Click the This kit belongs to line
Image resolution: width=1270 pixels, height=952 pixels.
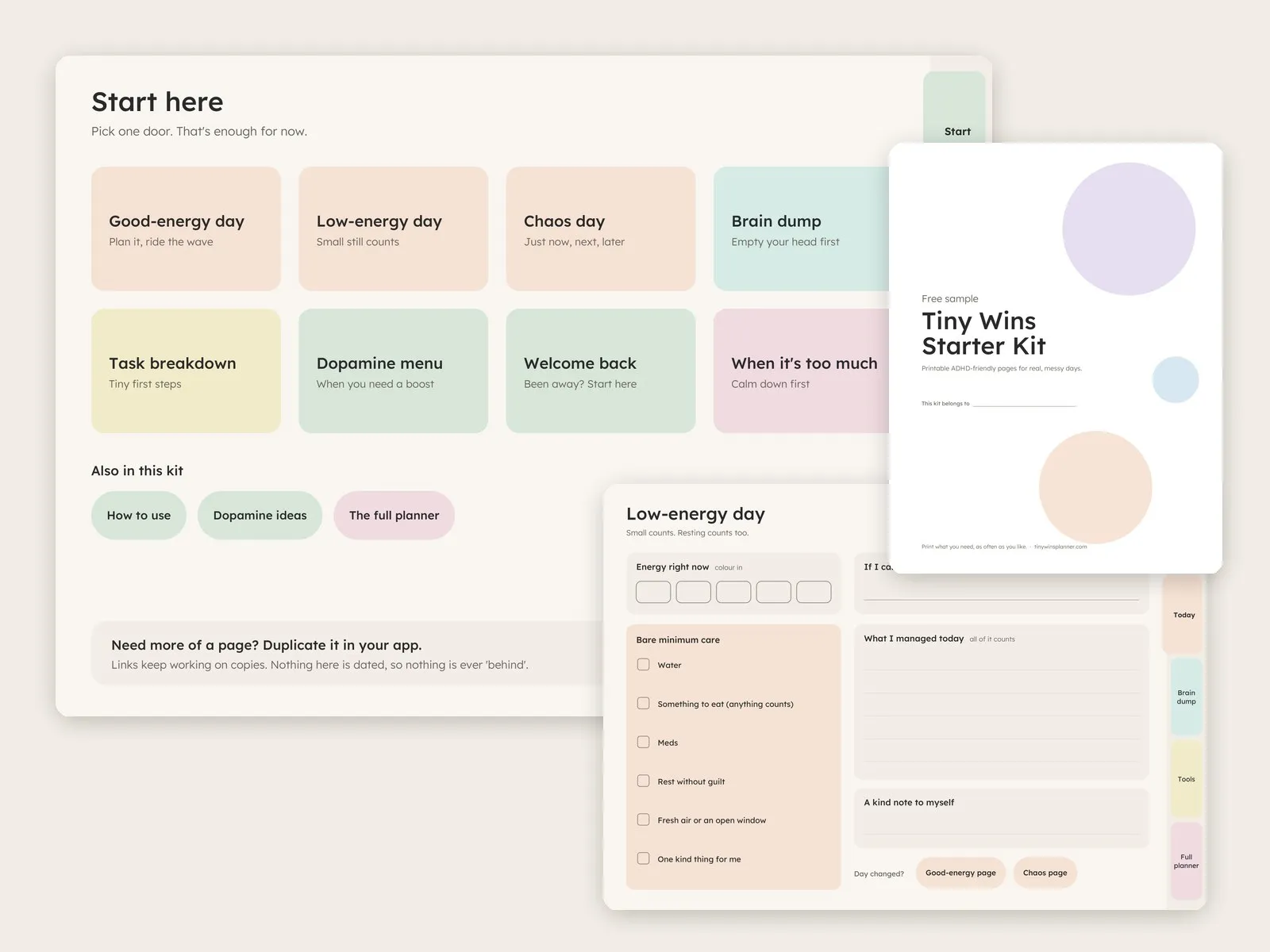pos(1025,404)
